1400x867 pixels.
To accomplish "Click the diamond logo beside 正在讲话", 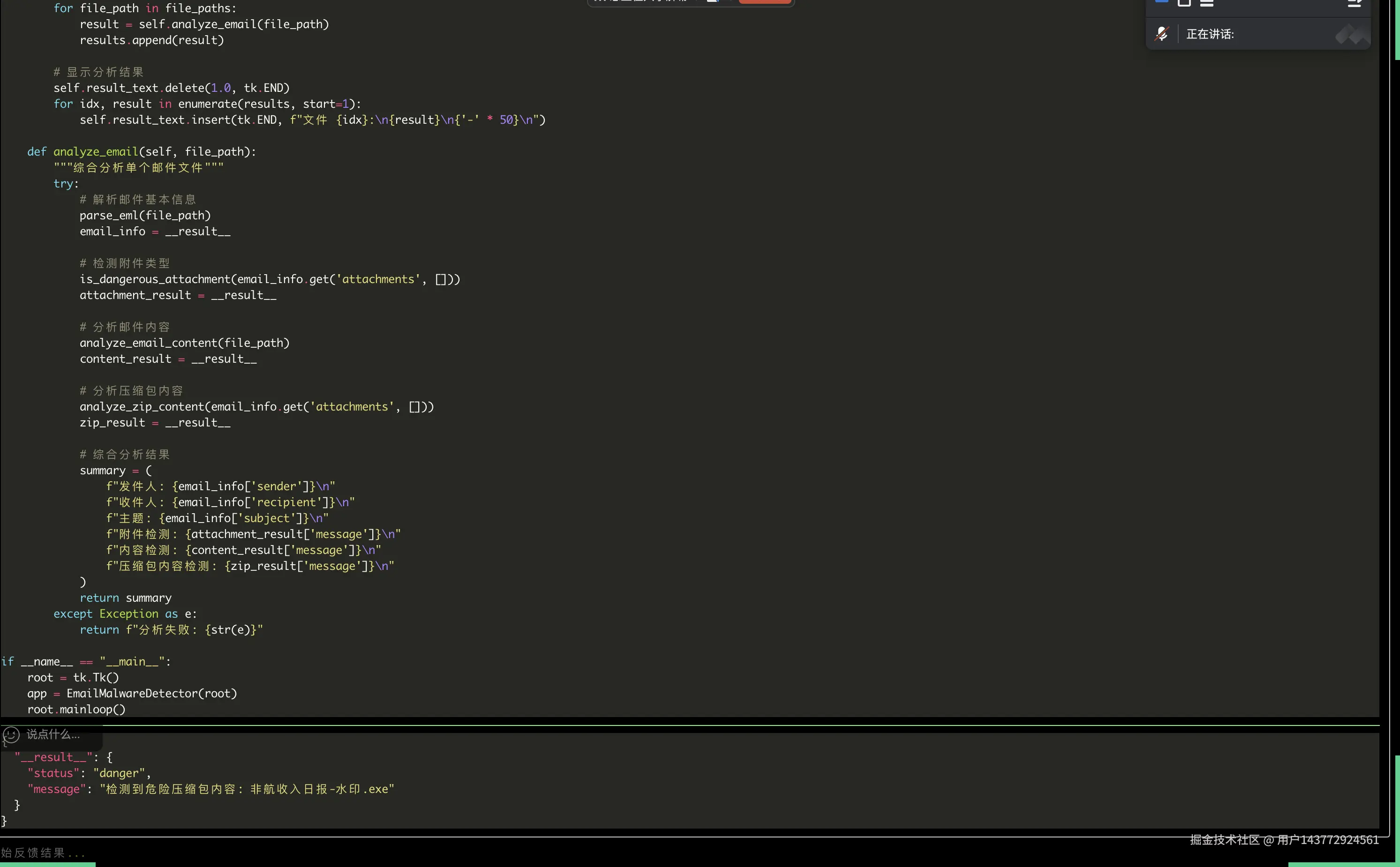I will click(x=1352, y=34).
